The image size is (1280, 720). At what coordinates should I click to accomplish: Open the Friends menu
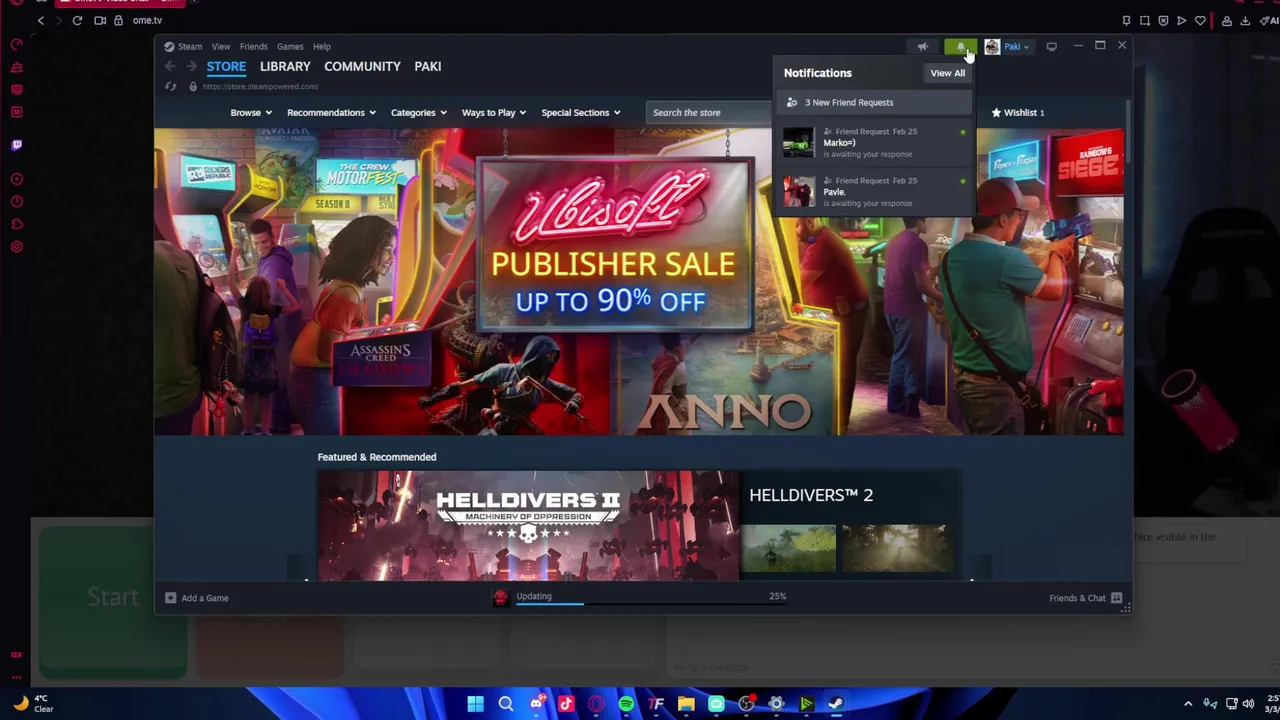(x=253, y=46)
